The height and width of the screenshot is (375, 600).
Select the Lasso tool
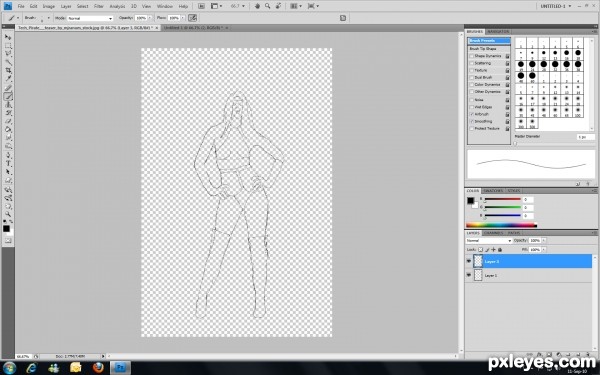coord(8,54)
